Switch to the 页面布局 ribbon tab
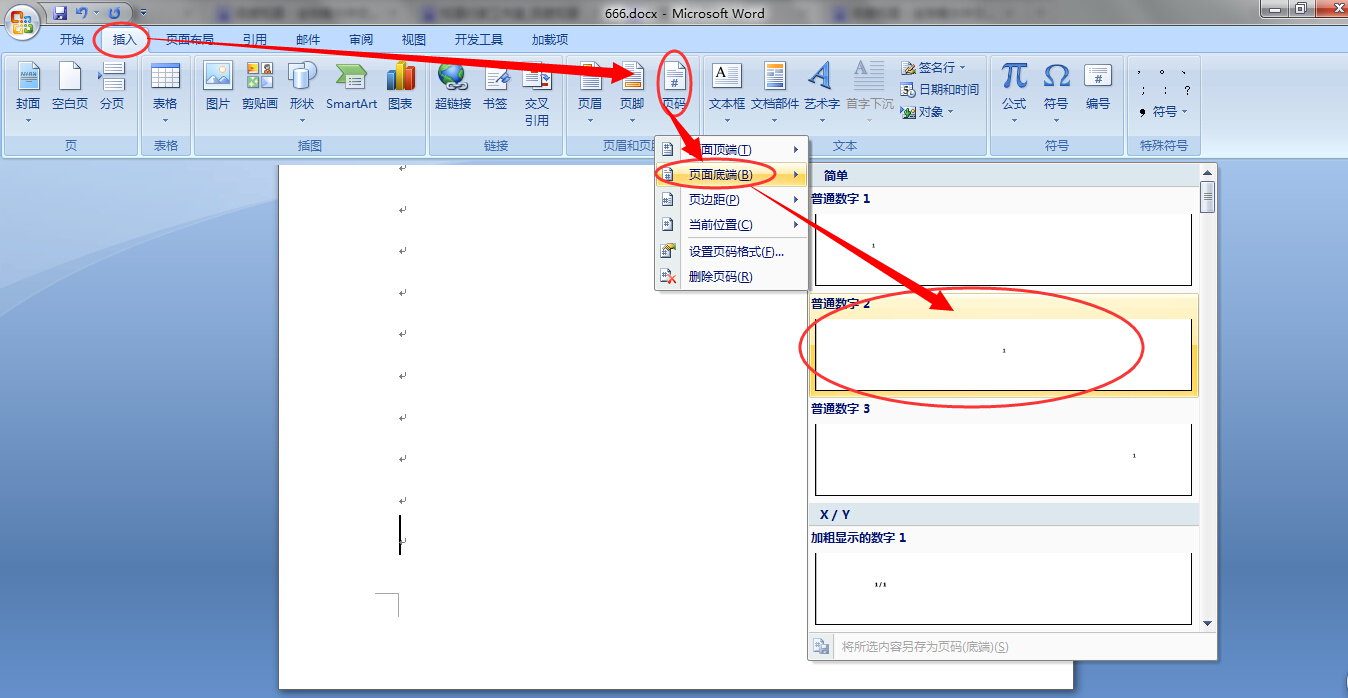The image size is (1348, 698). point(189,39)
